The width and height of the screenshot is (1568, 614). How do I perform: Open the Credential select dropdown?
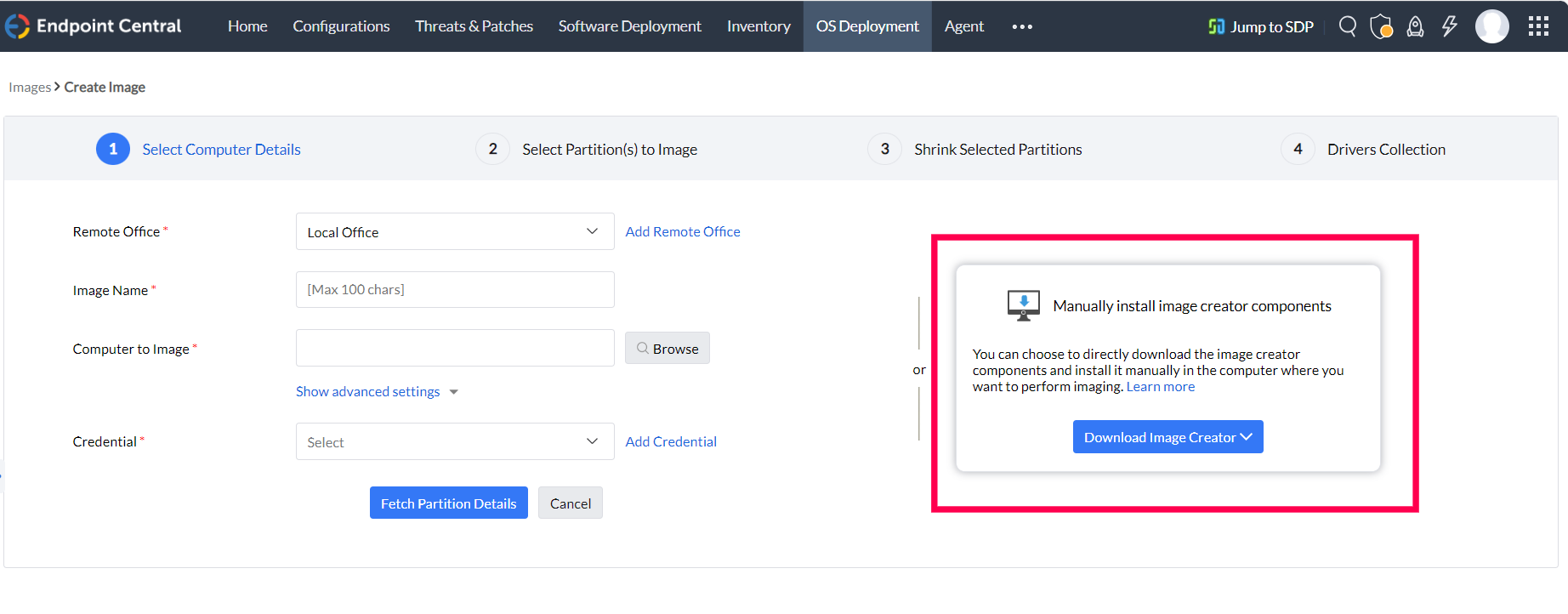(x=455, y=441)
